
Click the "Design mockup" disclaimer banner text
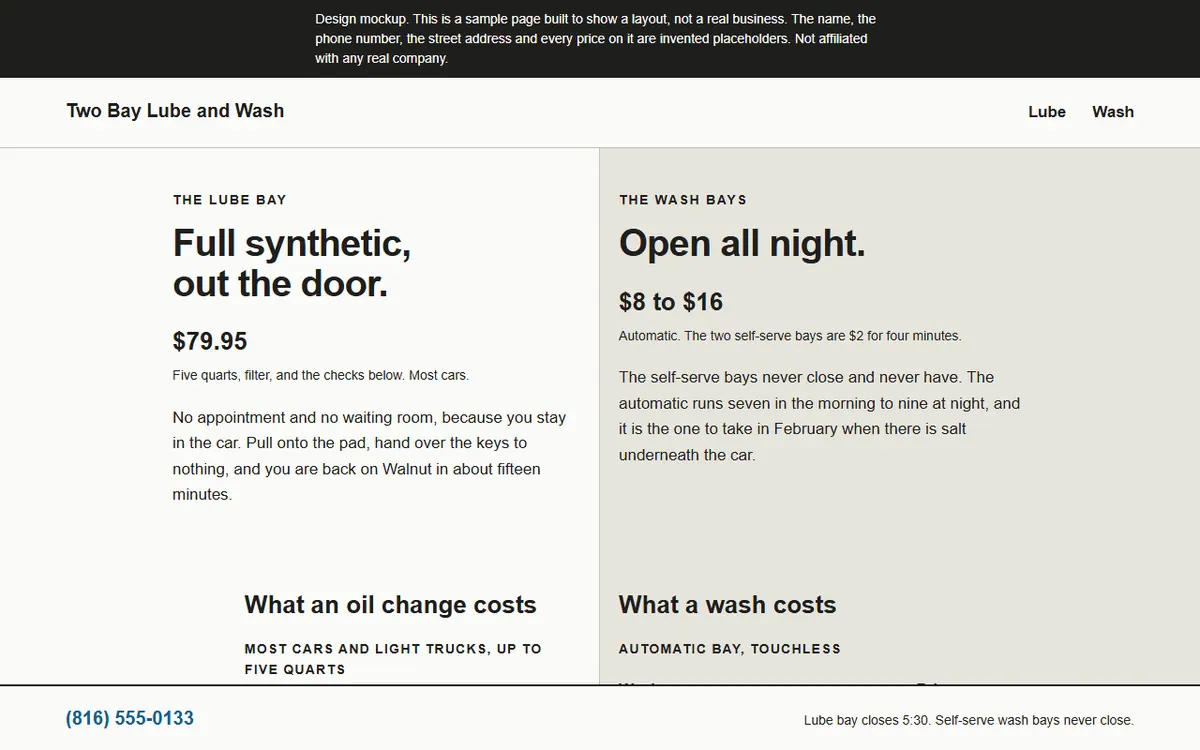(x=596, y=39)
